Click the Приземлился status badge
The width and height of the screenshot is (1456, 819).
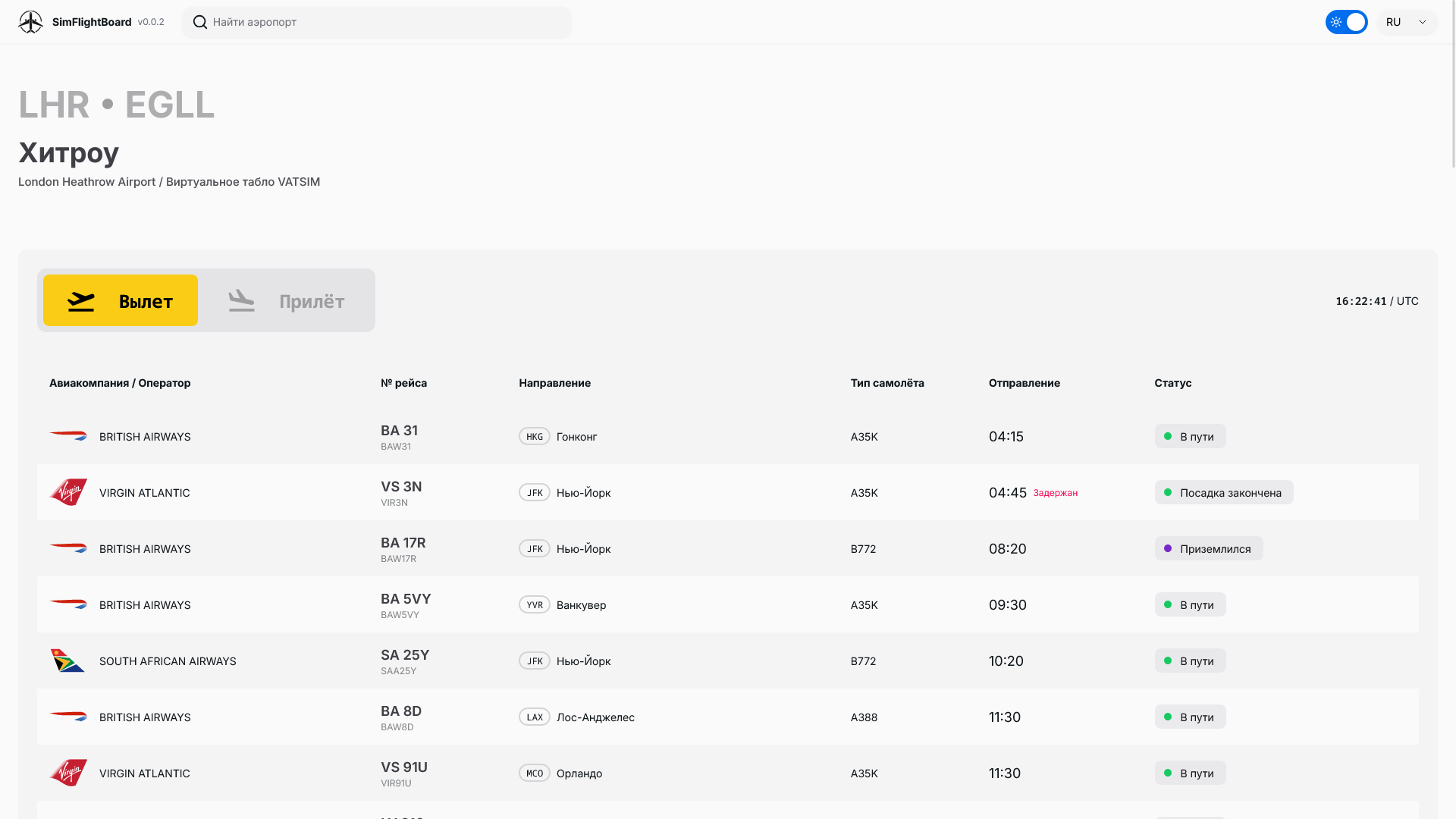coord(1208,548)
